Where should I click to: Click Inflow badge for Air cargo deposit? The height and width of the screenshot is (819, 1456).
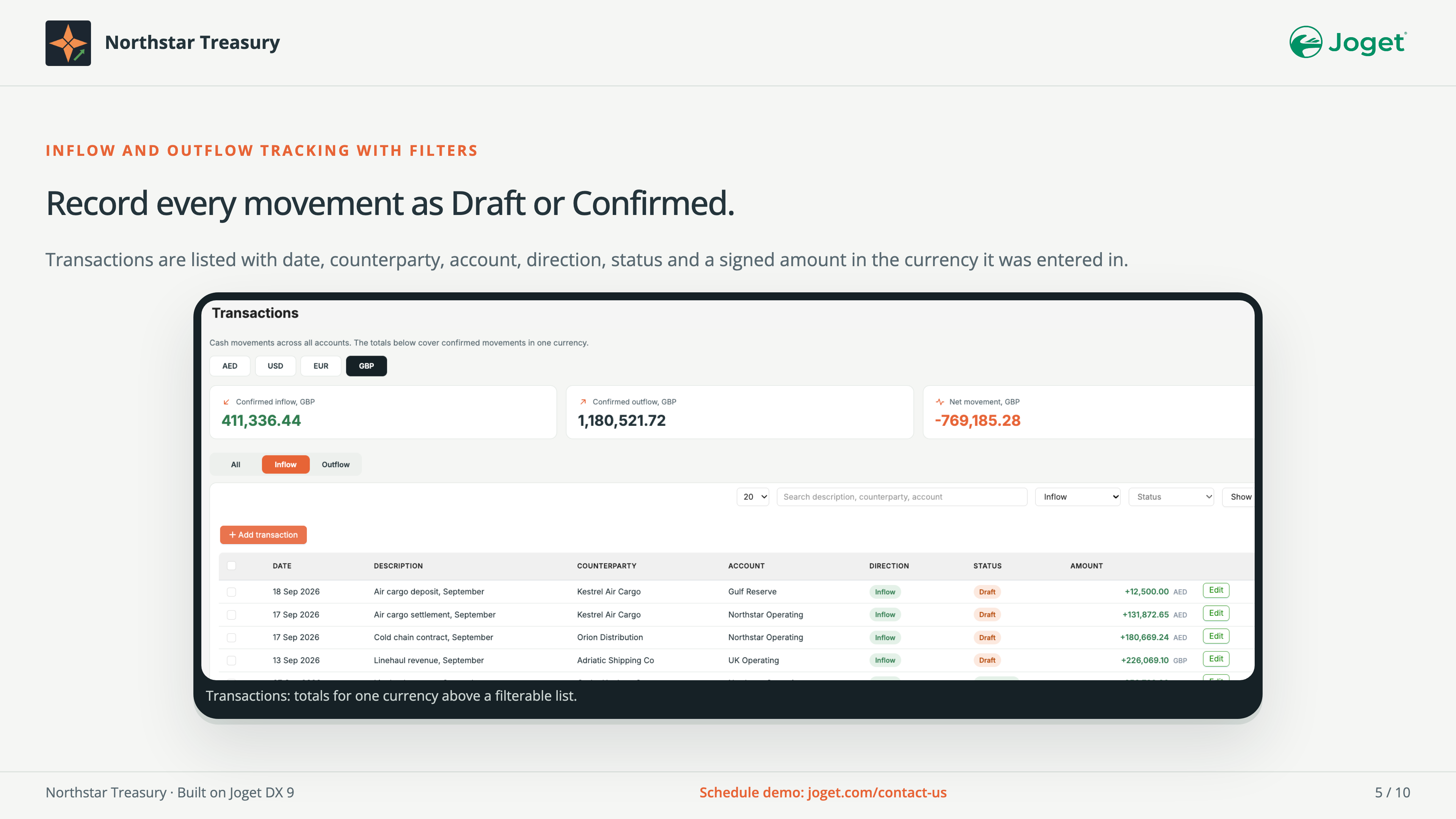click(x=885, y=592)
